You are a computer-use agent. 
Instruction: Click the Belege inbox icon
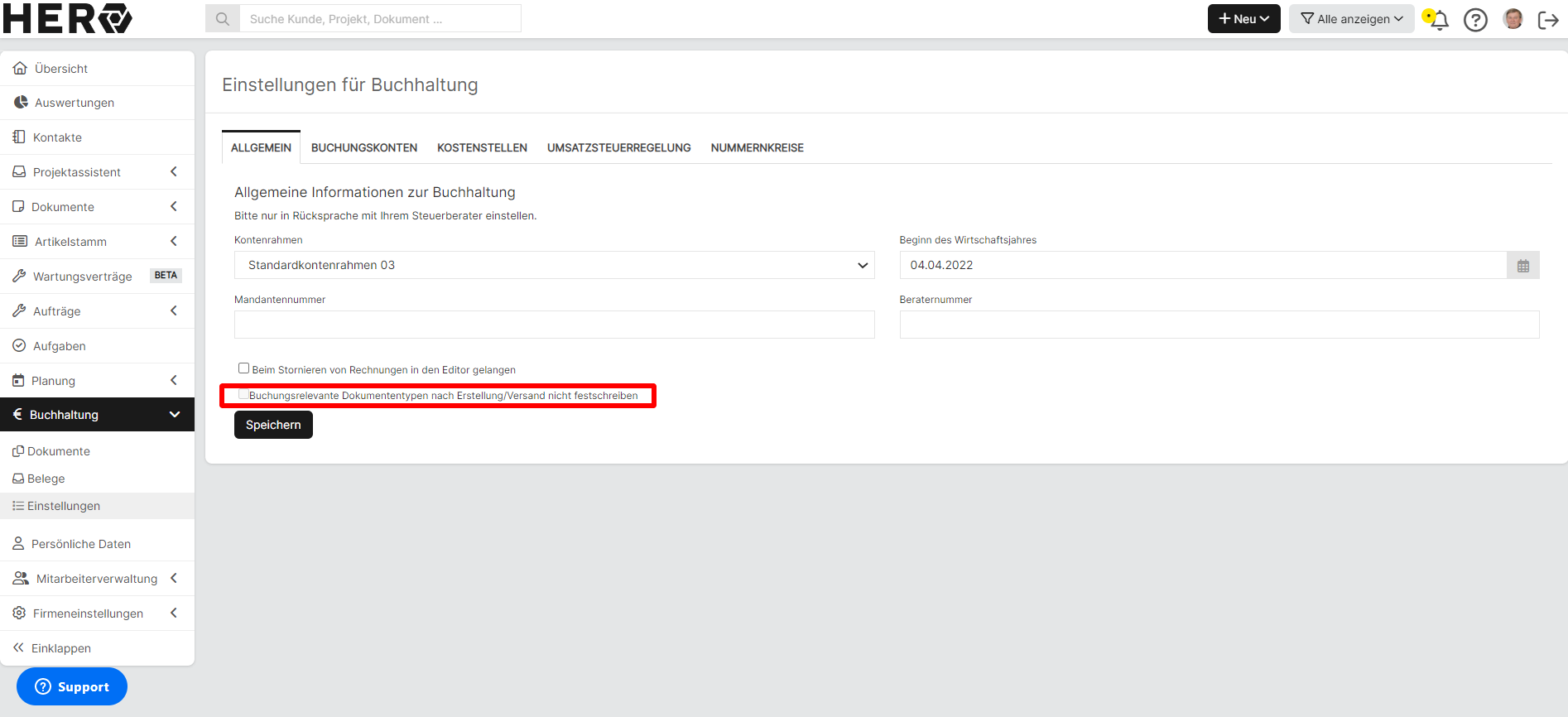click(18, 479)
